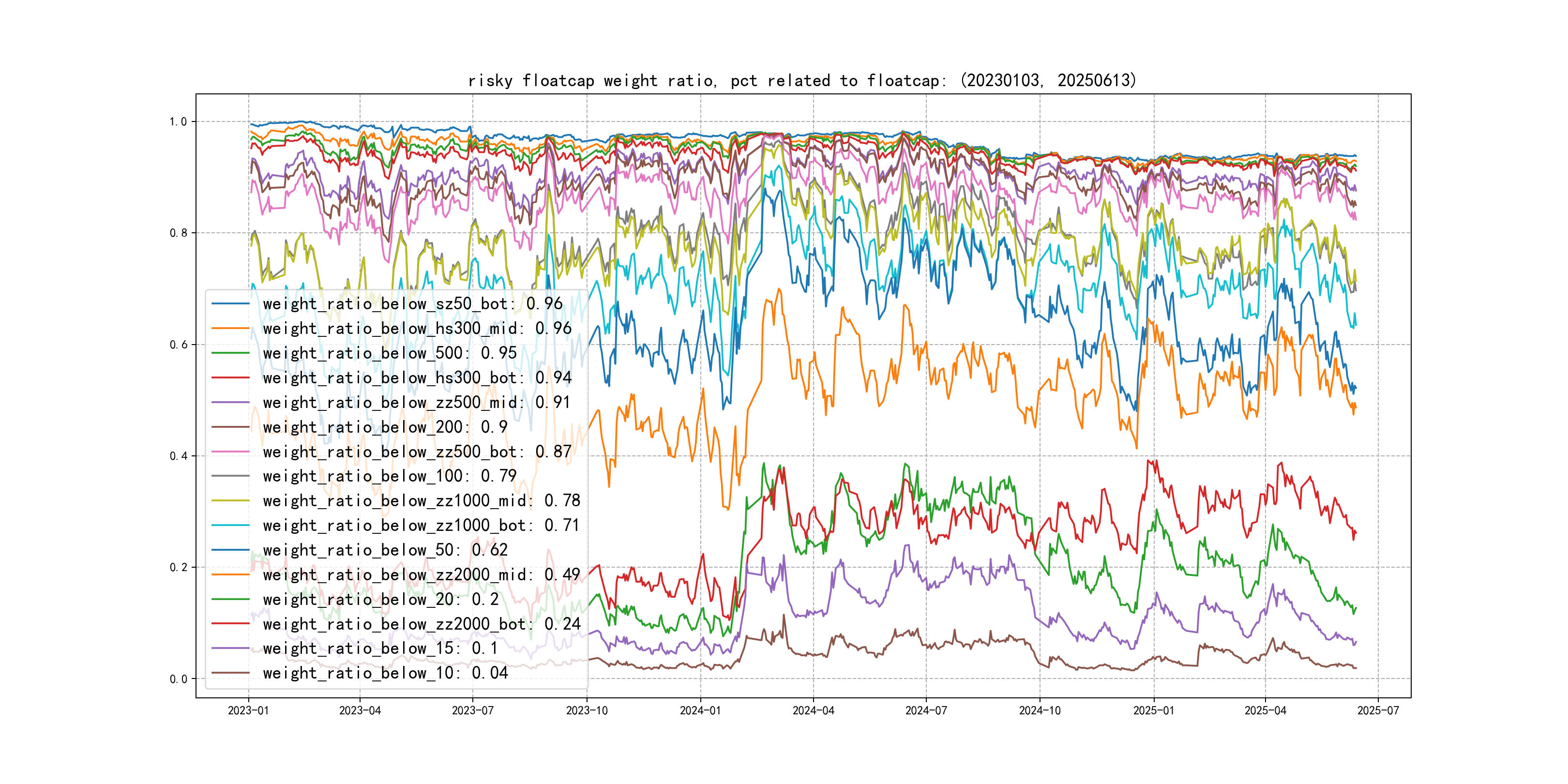Click brown line swatch for weight_ratio_below_200
The image size is (1568, 784).
tap(231, 427)
